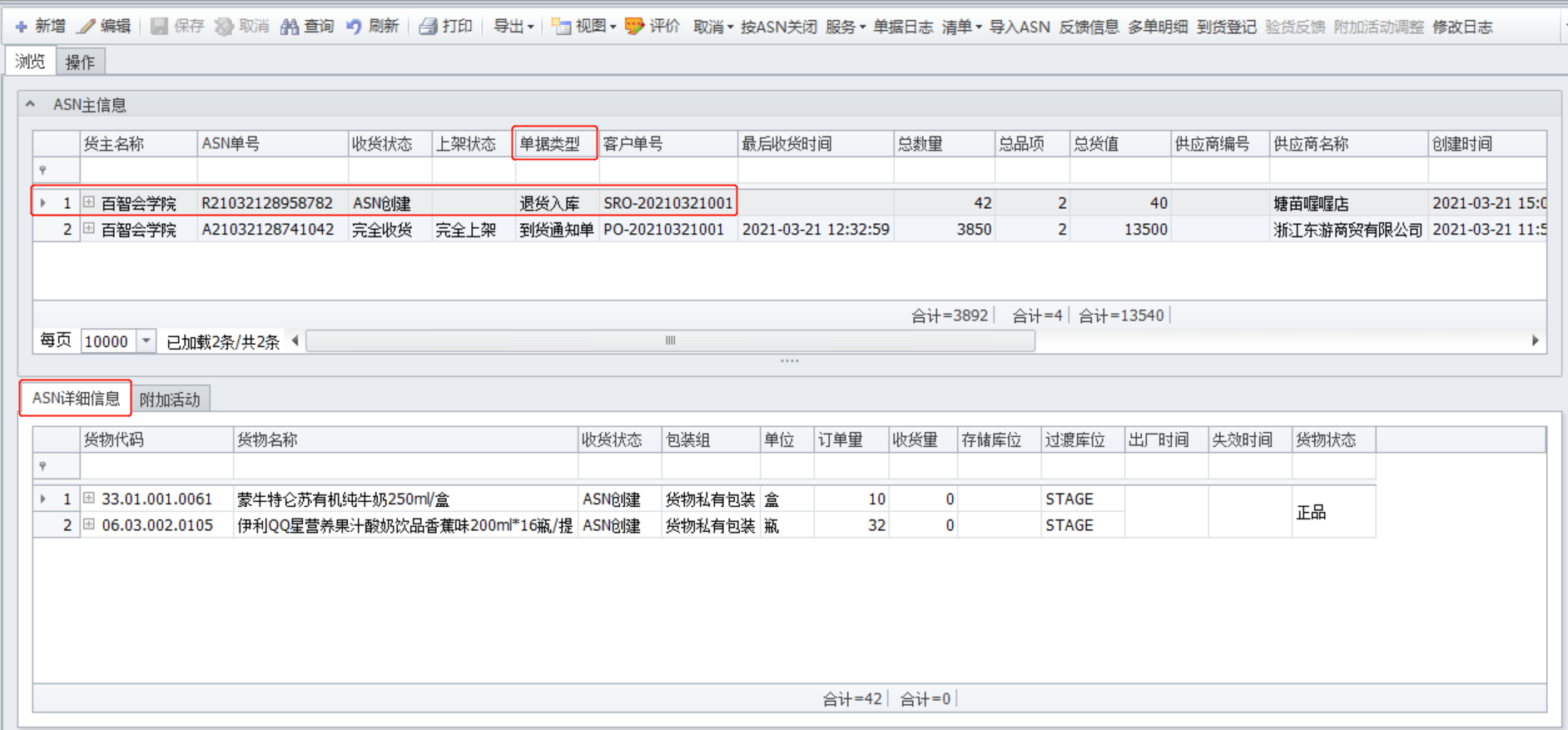Click the 视图 (view) toolbar icon
Image resolution: width=1568 pixels, height=730 pixels.
561,27
